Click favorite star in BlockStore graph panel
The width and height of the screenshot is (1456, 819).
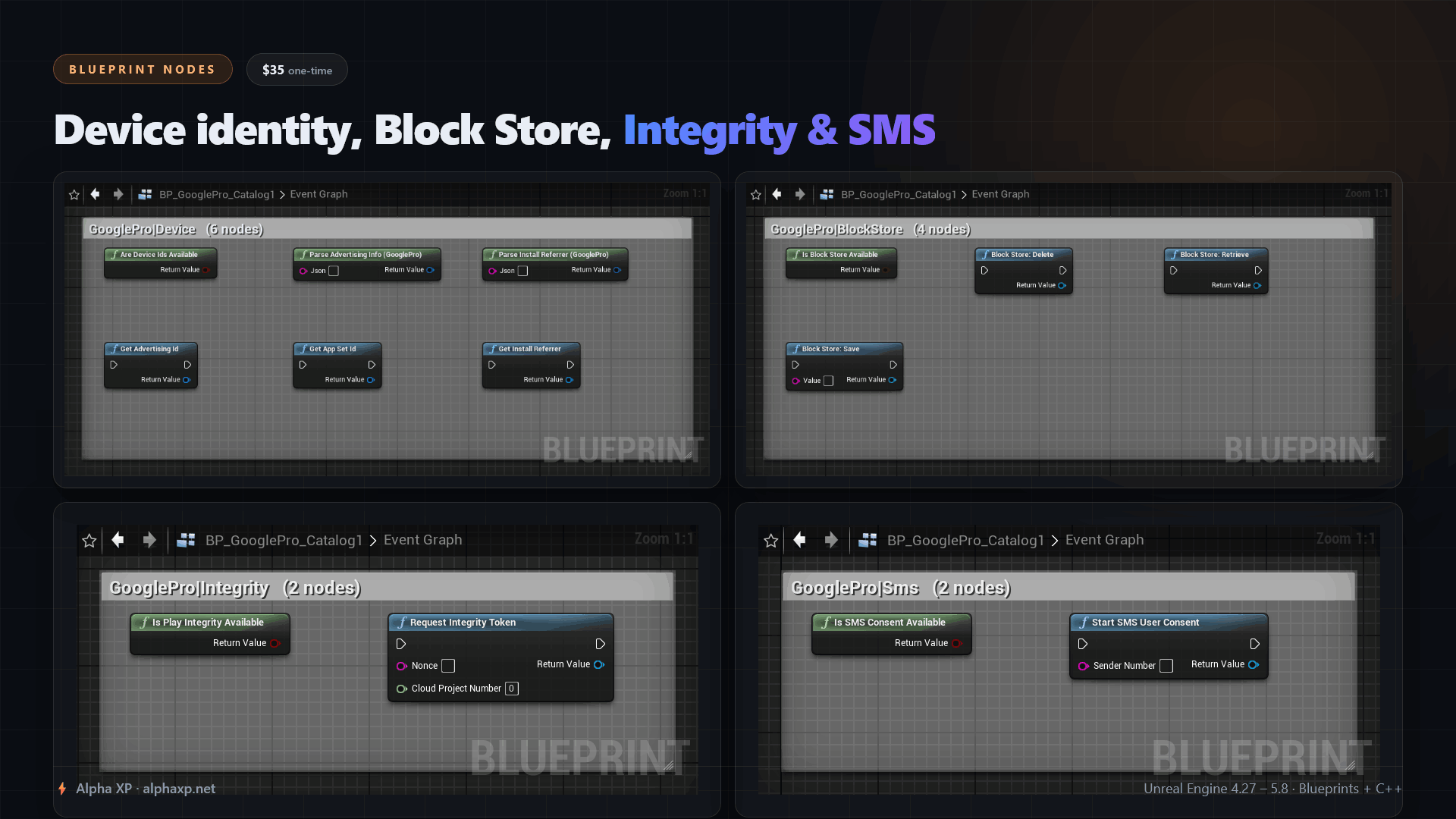click(755, 195)
